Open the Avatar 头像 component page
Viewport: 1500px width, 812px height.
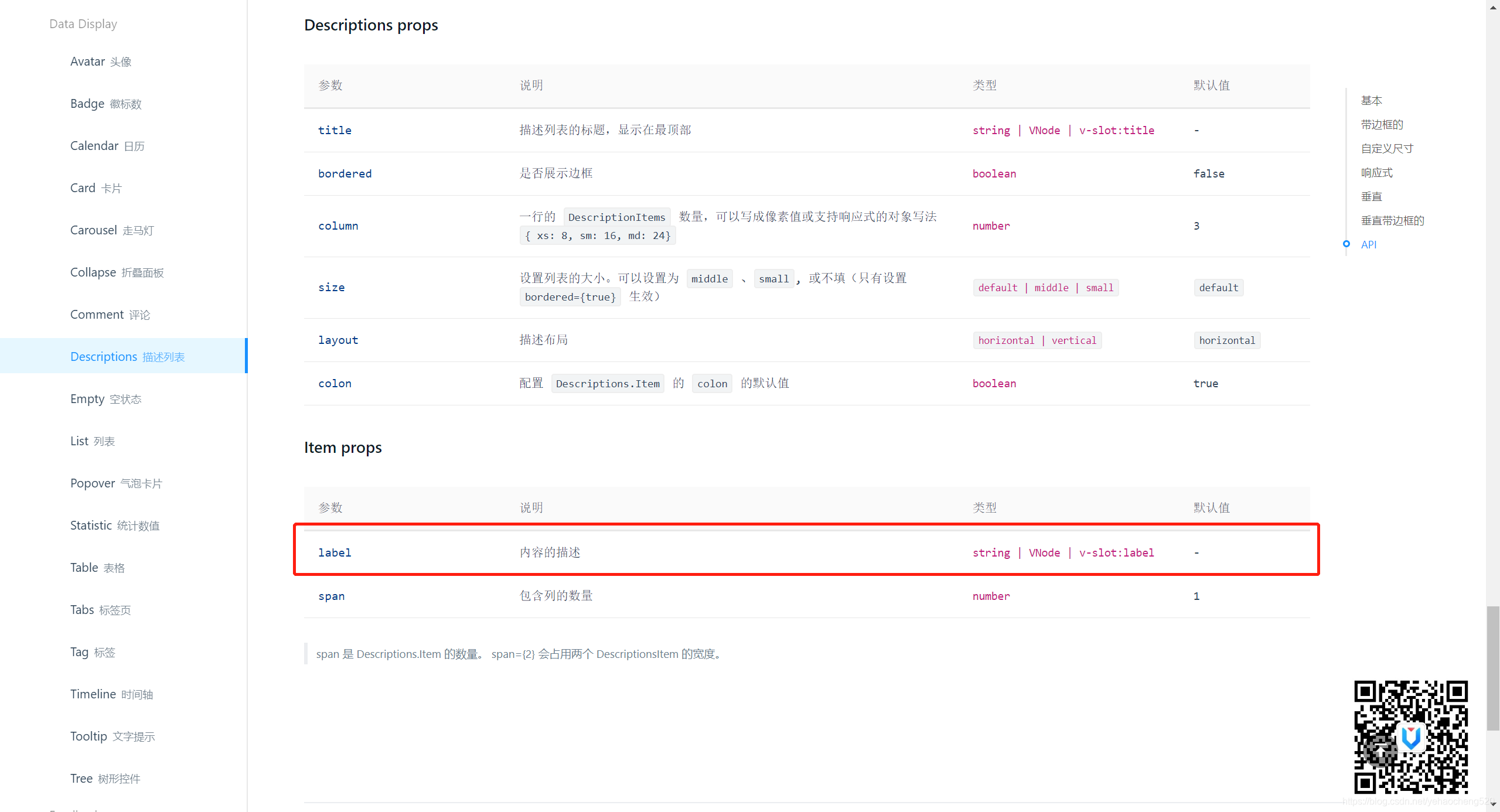click(x=100, y=61)
